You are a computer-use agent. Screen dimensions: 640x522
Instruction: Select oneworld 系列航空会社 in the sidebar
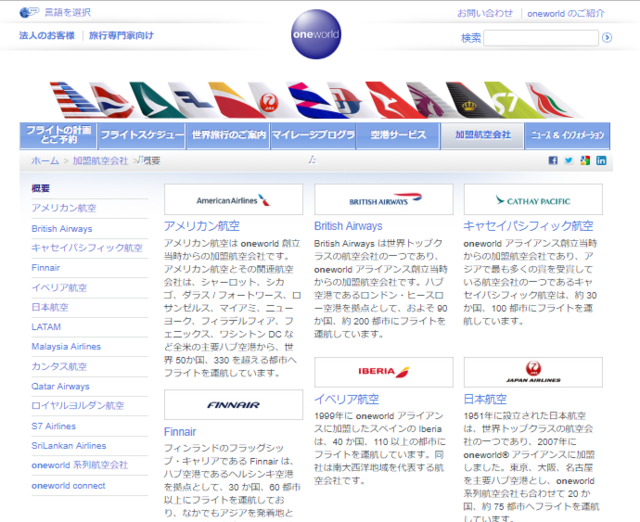[x=80, y=465]
